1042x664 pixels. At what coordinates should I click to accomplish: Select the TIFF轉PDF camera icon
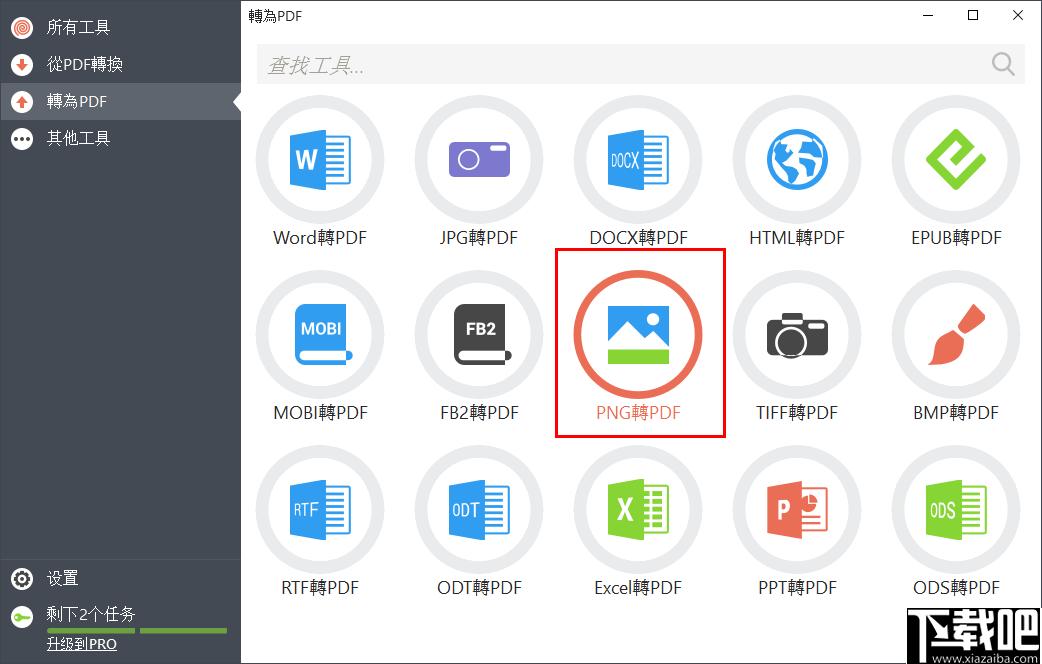click(x=797, y=335)
